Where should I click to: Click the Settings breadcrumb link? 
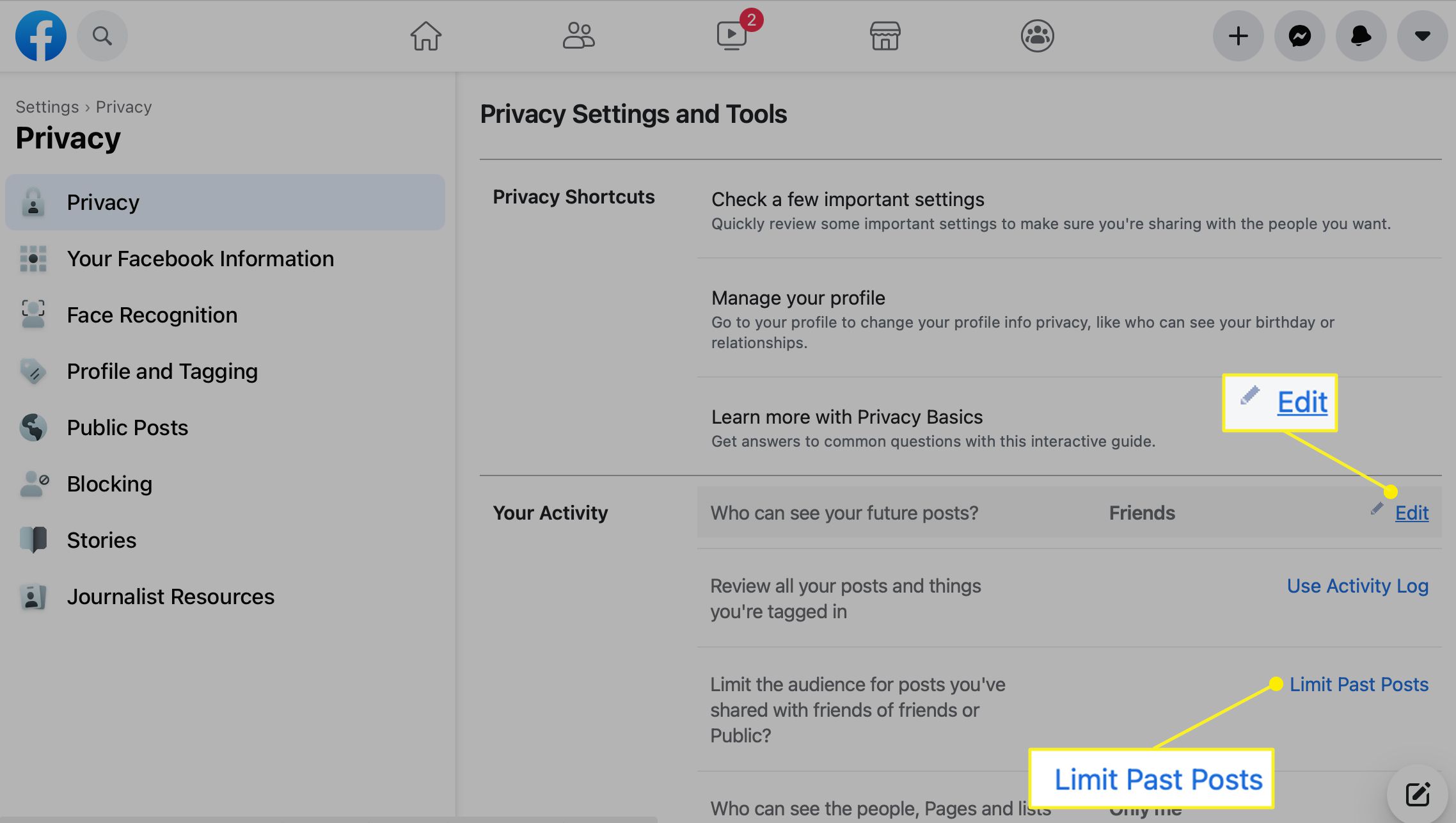click(x=47, y=107)
